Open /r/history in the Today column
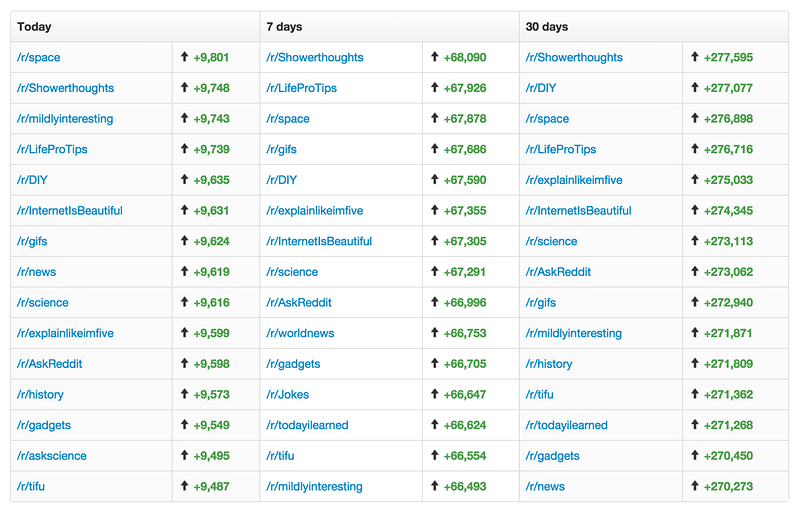 point(40,394)
